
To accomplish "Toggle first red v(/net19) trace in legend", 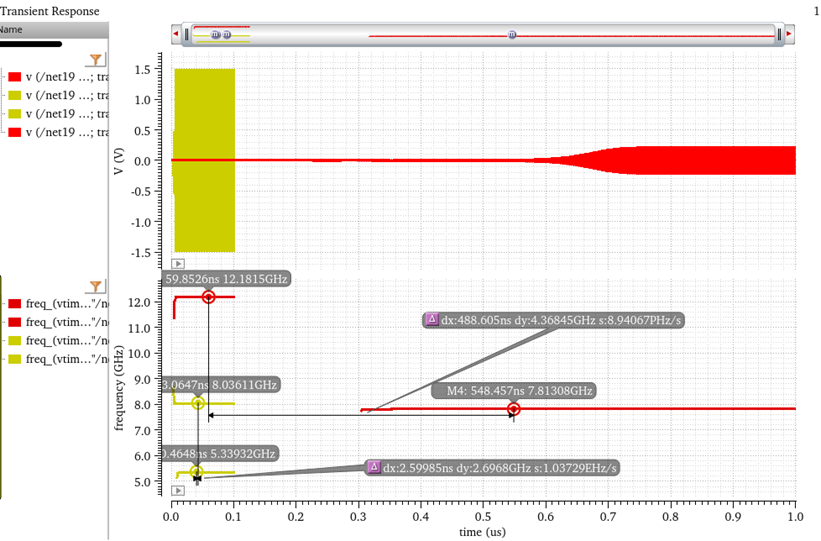I will click(15, 76).
